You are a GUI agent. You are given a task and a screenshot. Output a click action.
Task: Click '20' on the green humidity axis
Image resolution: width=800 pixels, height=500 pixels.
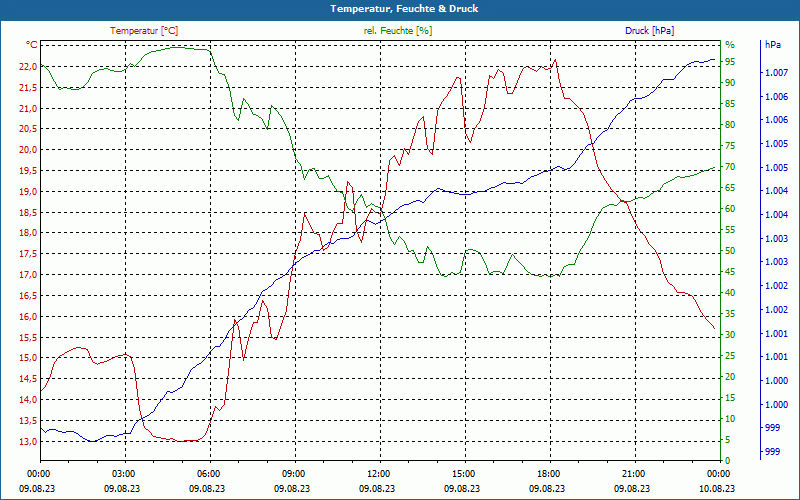(x=730, y=377)
